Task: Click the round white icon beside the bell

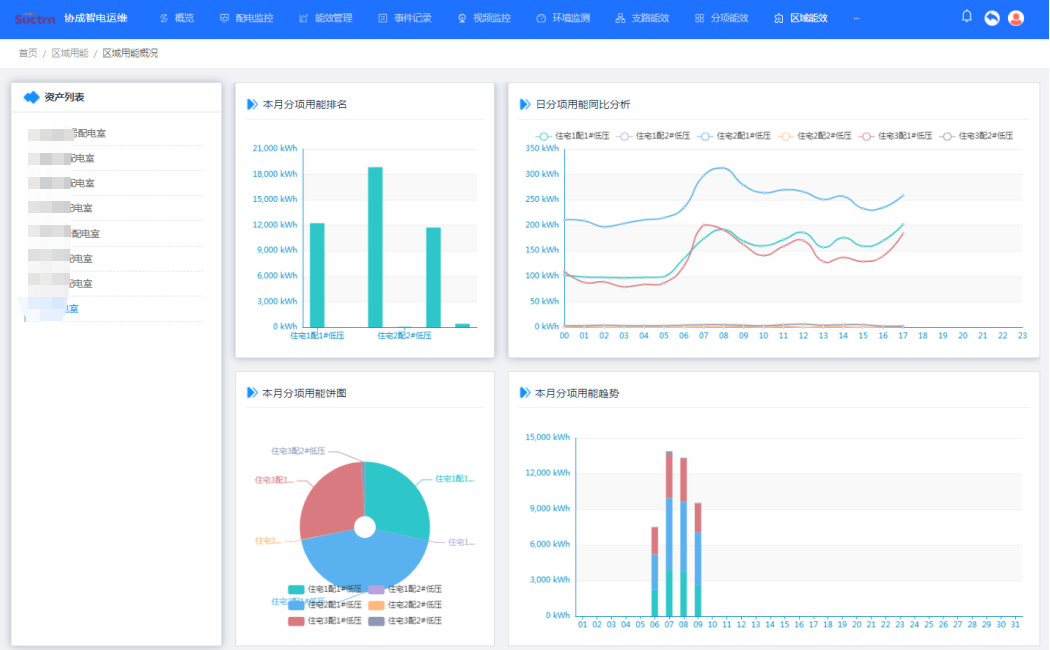Action: pos(992,18)
